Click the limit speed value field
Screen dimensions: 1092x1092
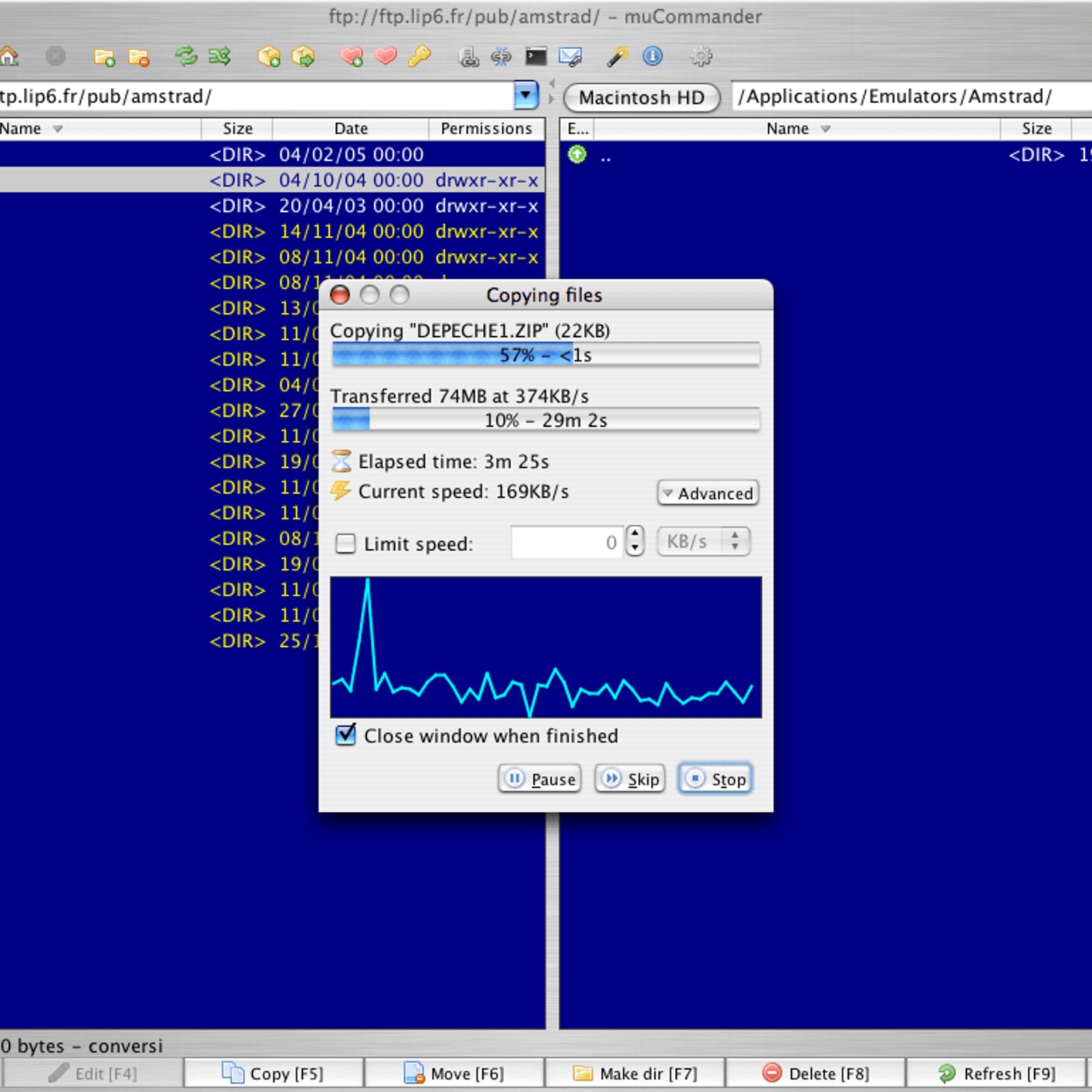(566, 543)
